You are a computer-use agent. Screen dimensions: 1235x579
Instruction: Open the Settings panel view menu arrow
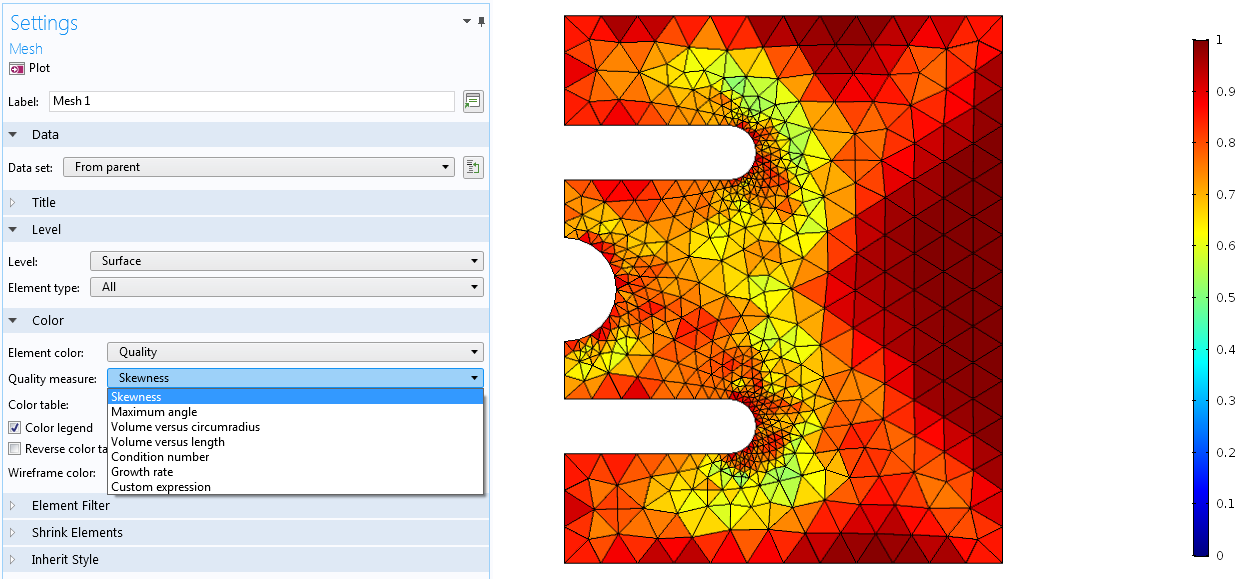click(x=467, y=21)
